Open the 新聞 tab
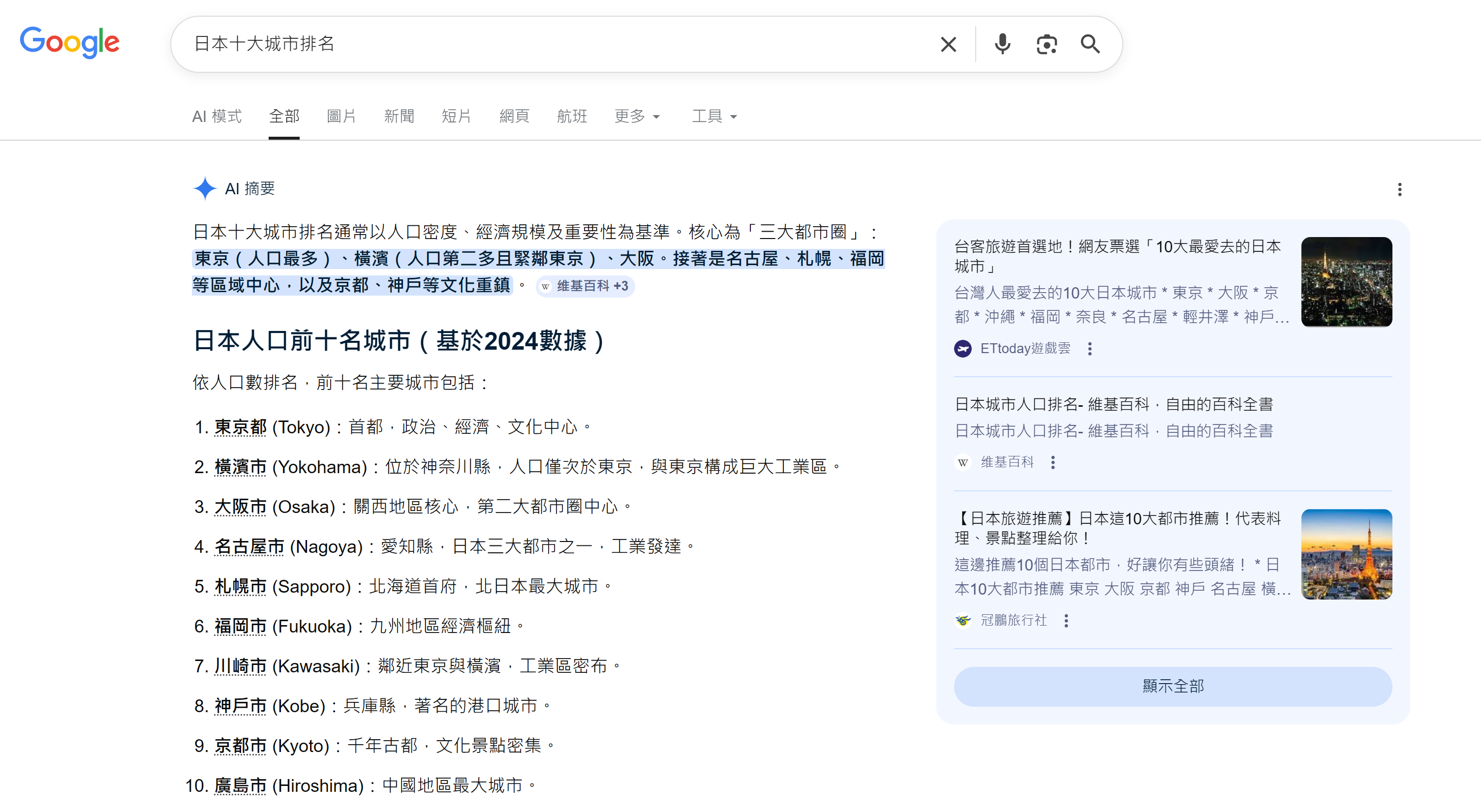Viewport: 1481px width, 812px height. pos(399,117)
